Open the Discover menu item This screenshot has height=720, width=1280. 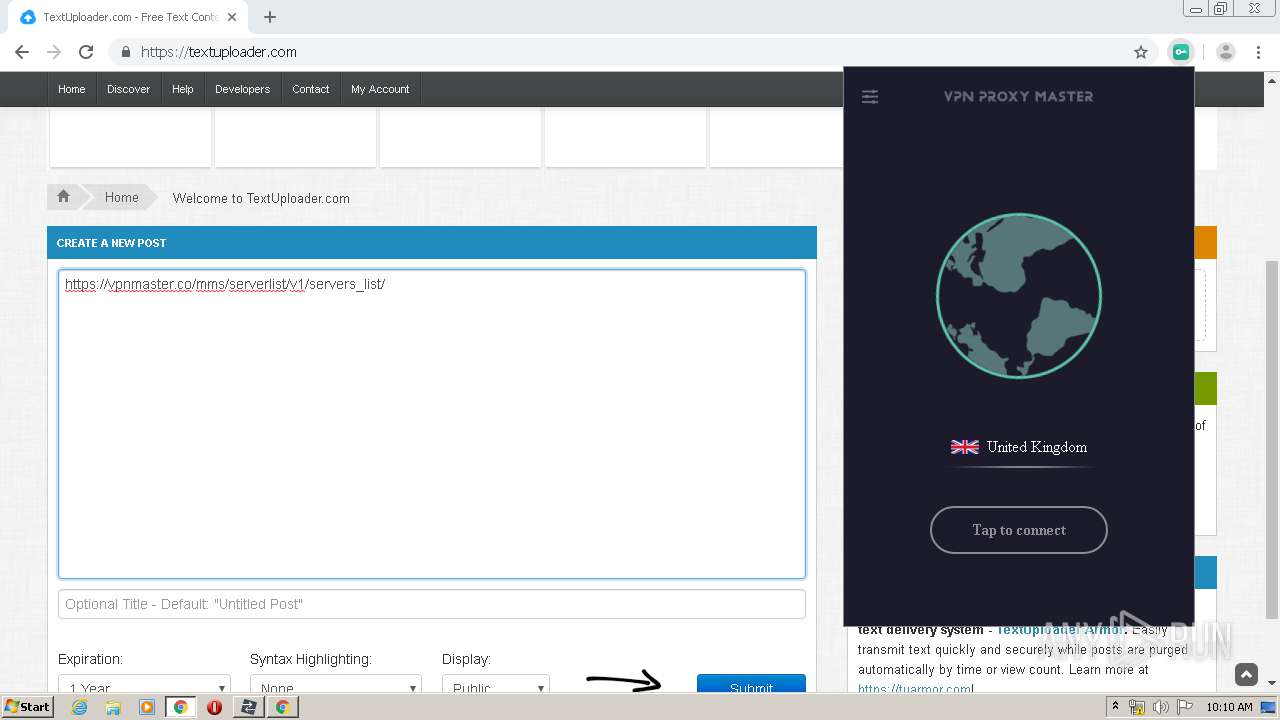point(129,89)
